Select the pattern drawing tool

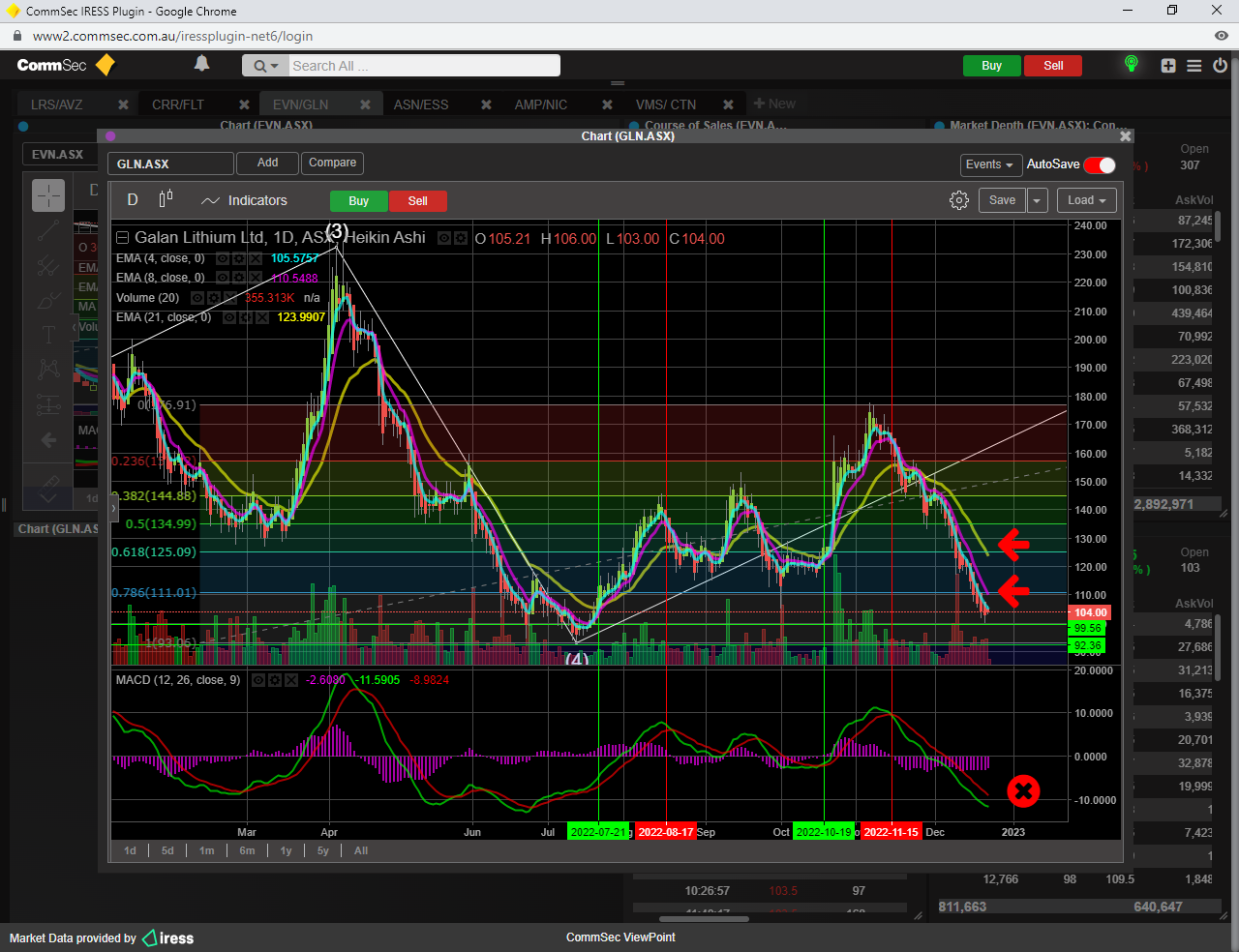point(48,369)
